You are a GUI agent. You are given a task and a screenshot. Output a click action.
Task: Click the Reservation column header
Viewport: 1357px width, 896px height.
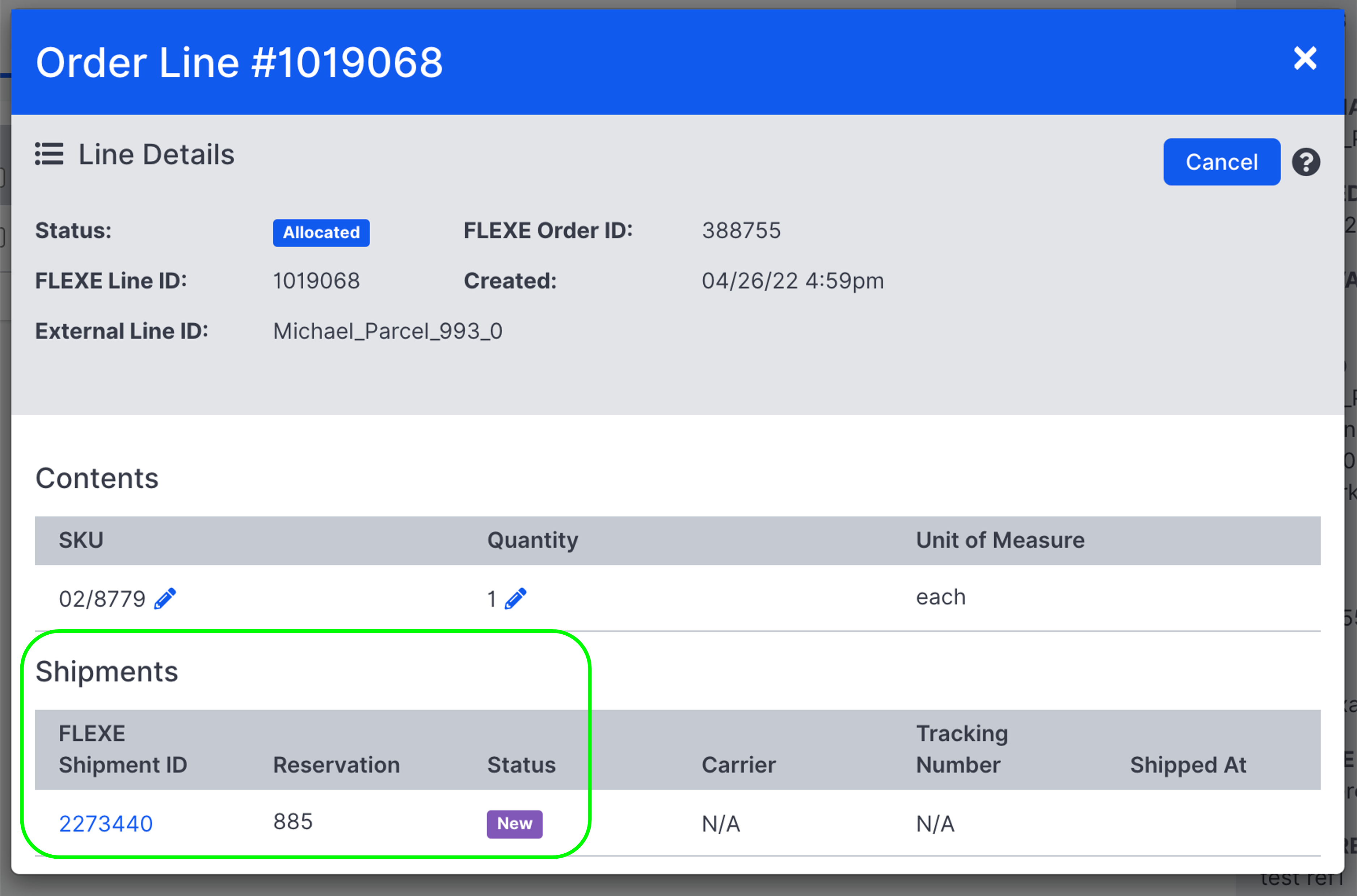point(337,765)
